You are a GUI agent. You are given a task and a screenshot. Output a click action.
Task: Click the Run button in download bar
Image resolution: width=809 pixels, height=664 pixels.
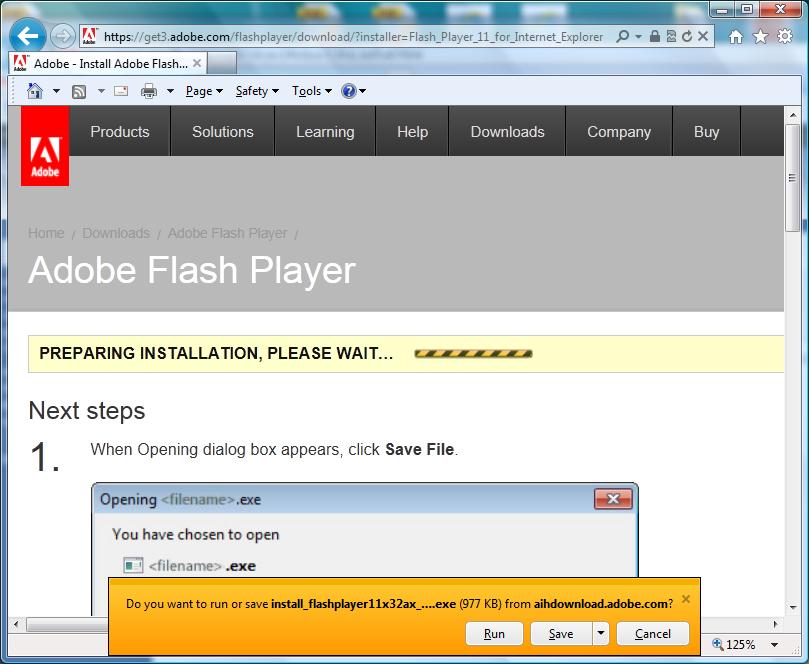[494, 633]
